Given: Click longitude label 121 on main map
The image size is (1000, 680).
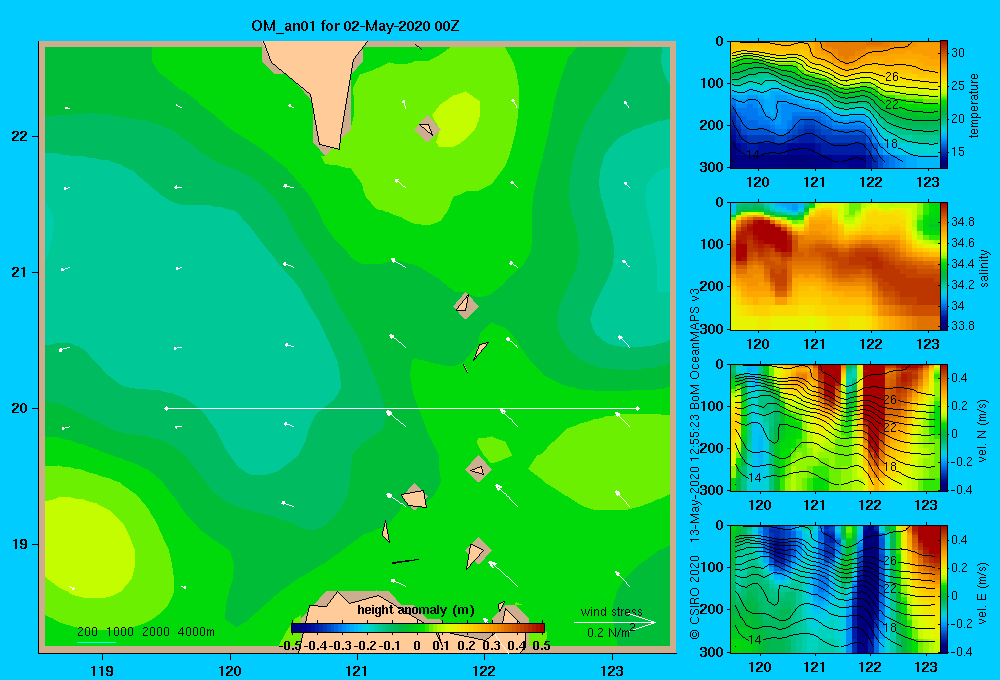Looking at the screenshot, I should point(357,670).
